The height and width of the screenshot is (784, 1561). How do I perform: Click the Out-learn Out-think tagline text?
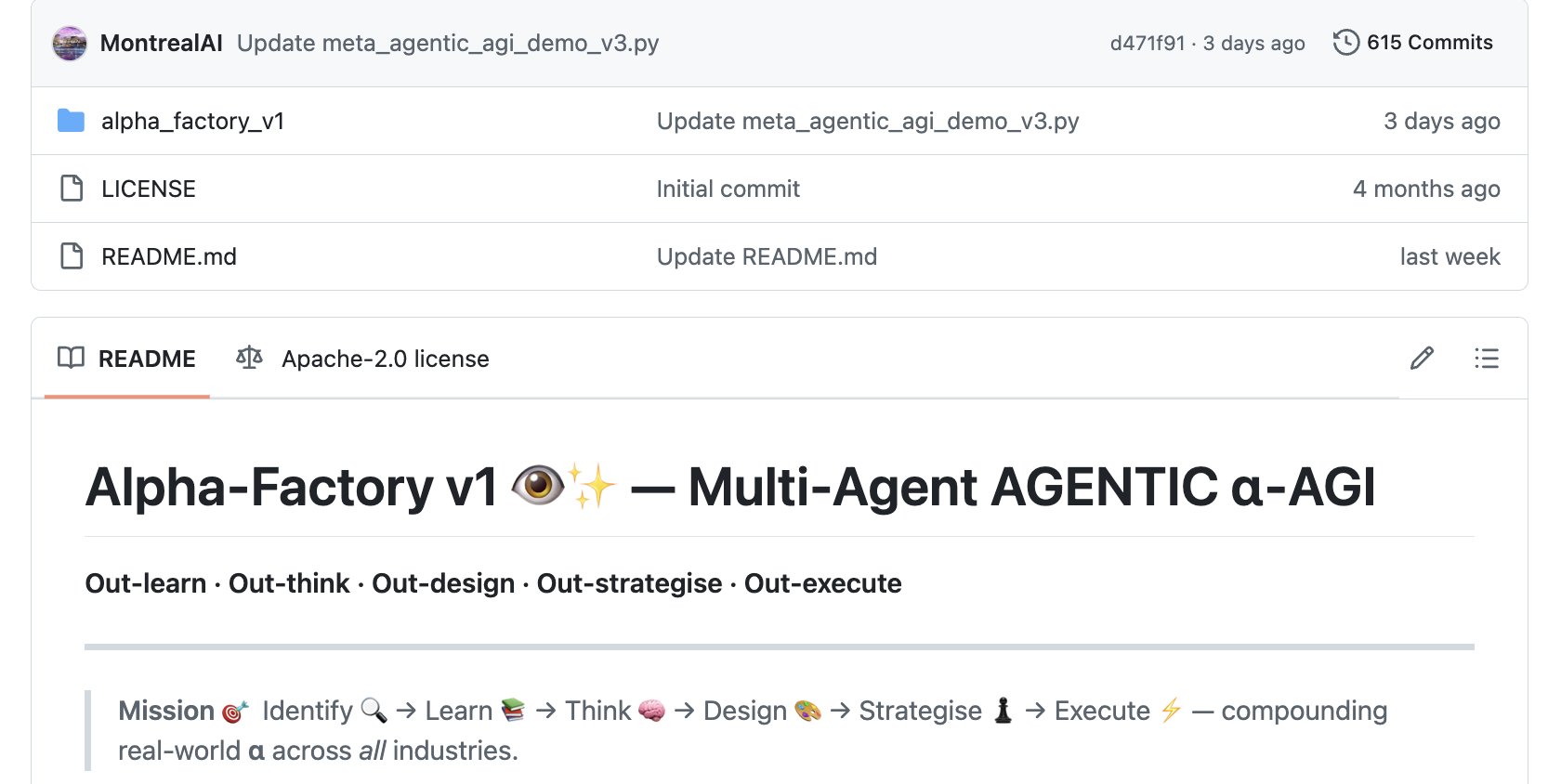(493, 583)
